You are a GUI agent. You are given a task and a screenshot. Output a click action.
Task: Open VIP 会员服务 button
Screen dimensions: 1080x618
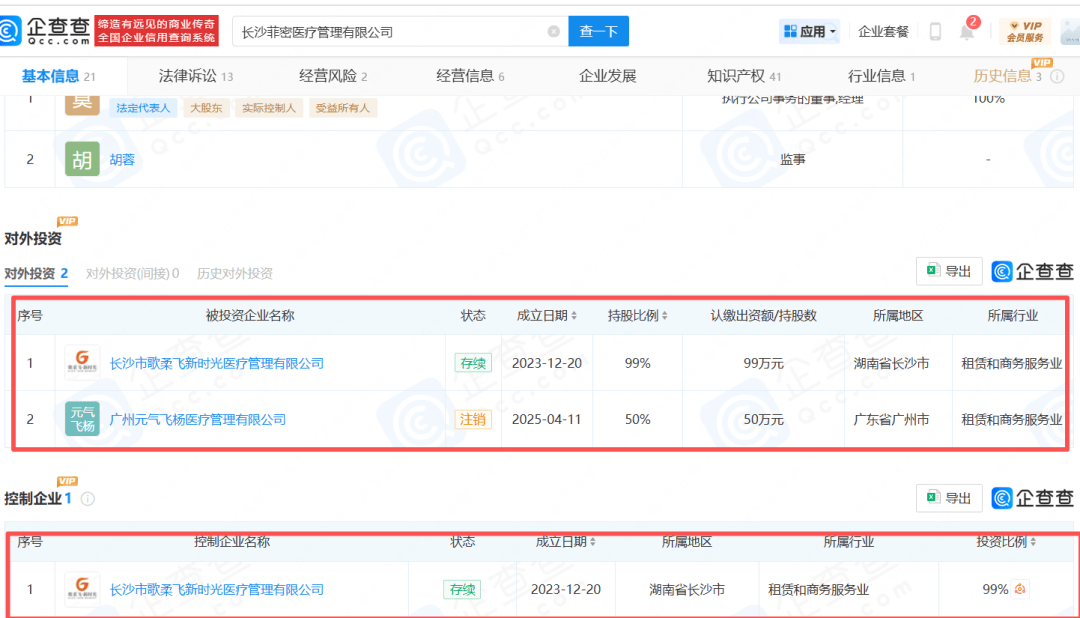(1025, 32)
